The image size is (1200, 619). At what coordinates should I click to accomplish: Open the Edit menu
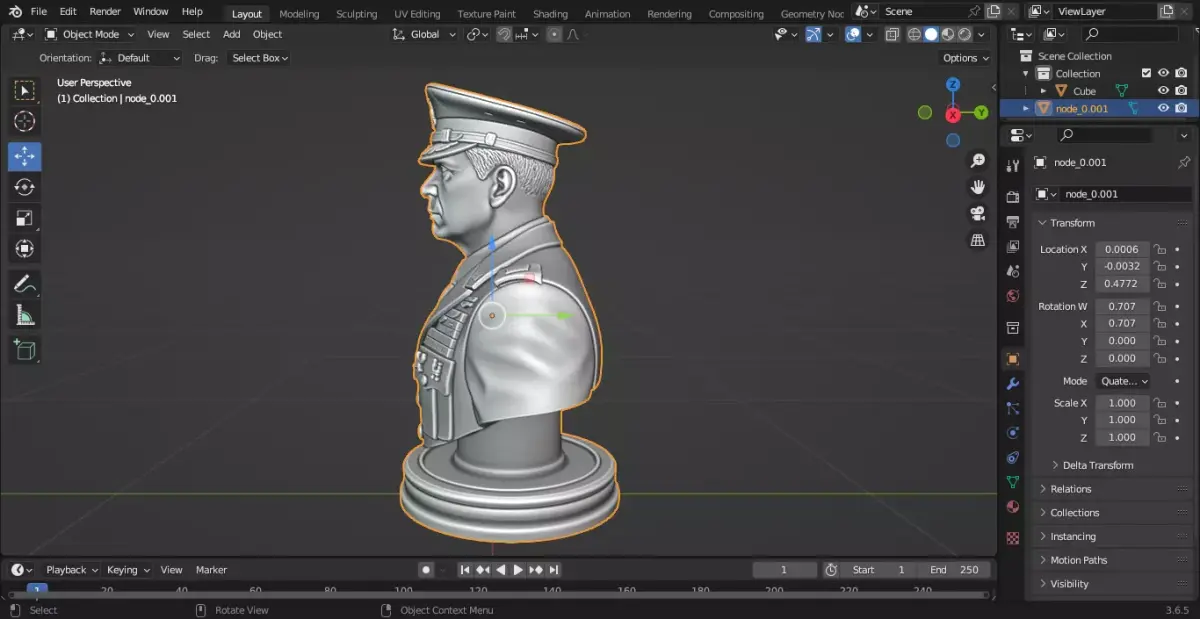coord(68,11)
